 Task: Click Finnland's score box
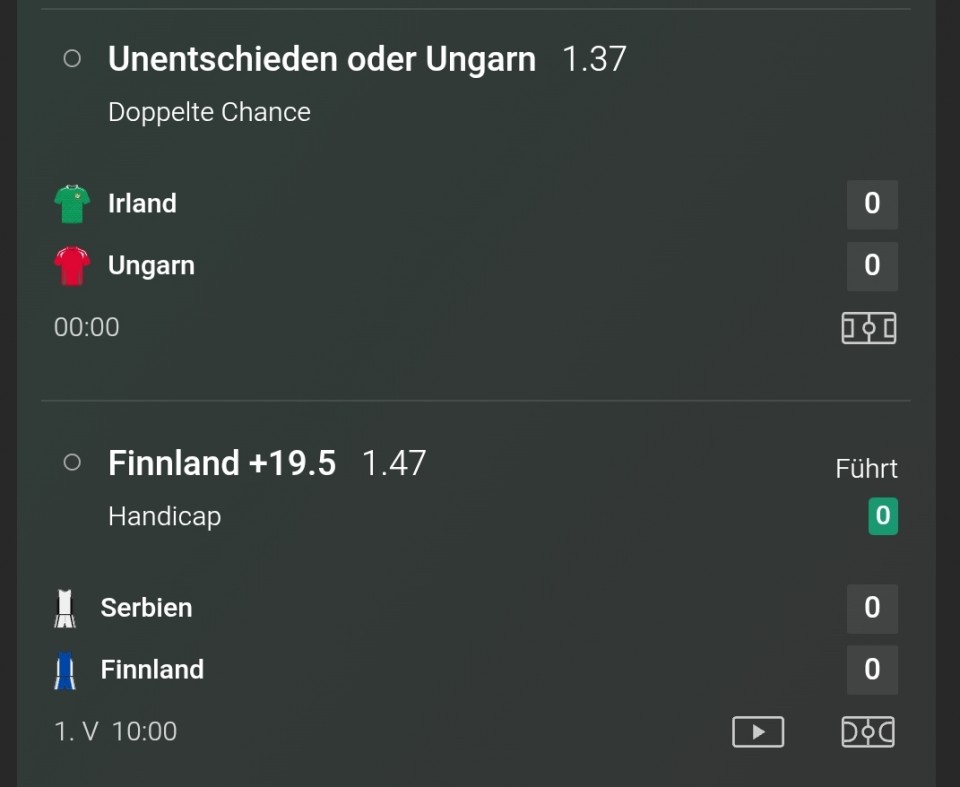coord(872,669)
